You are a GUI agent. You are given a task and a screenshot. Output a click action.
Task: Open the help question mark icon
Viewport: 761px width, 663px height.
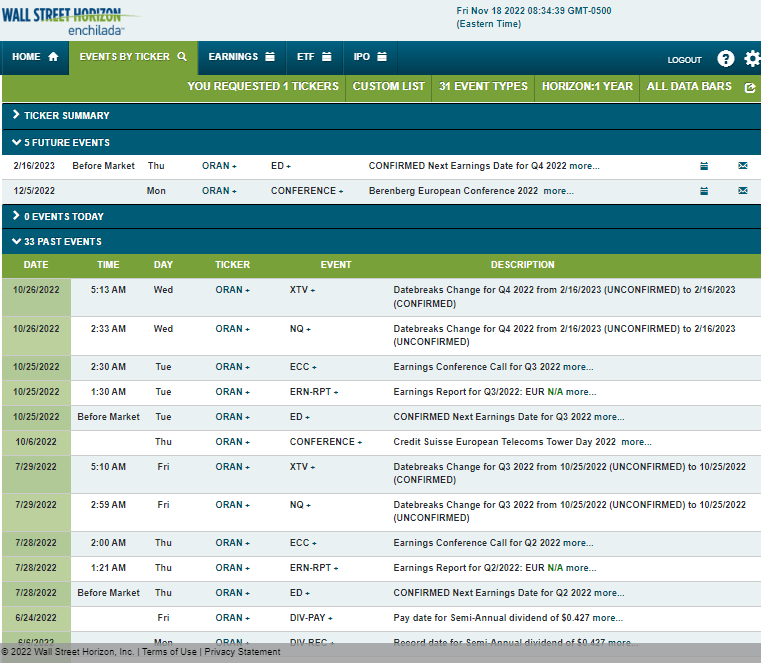tap(726, 59)
